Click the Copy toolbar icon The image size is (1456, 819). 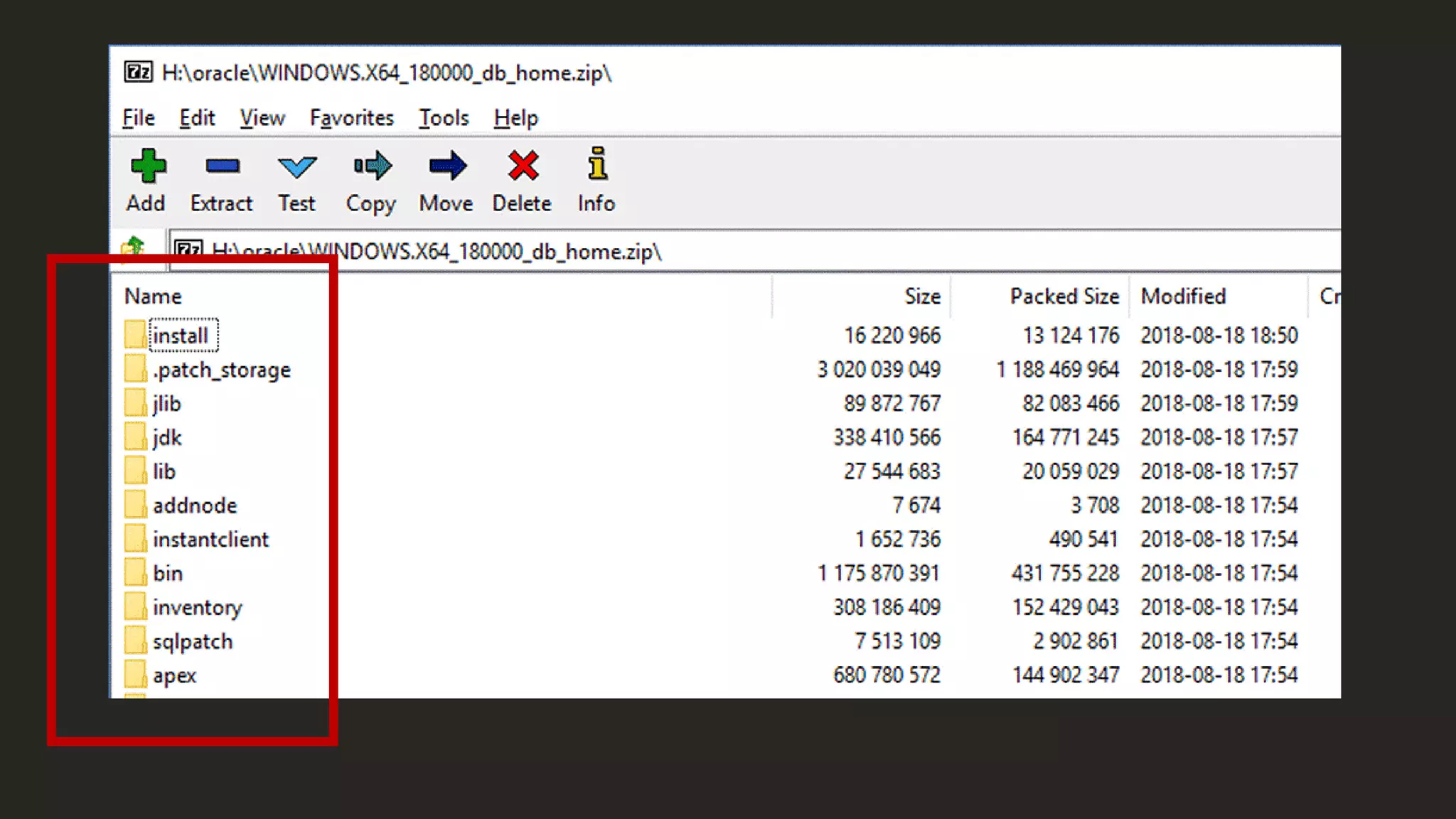(372, 167)
